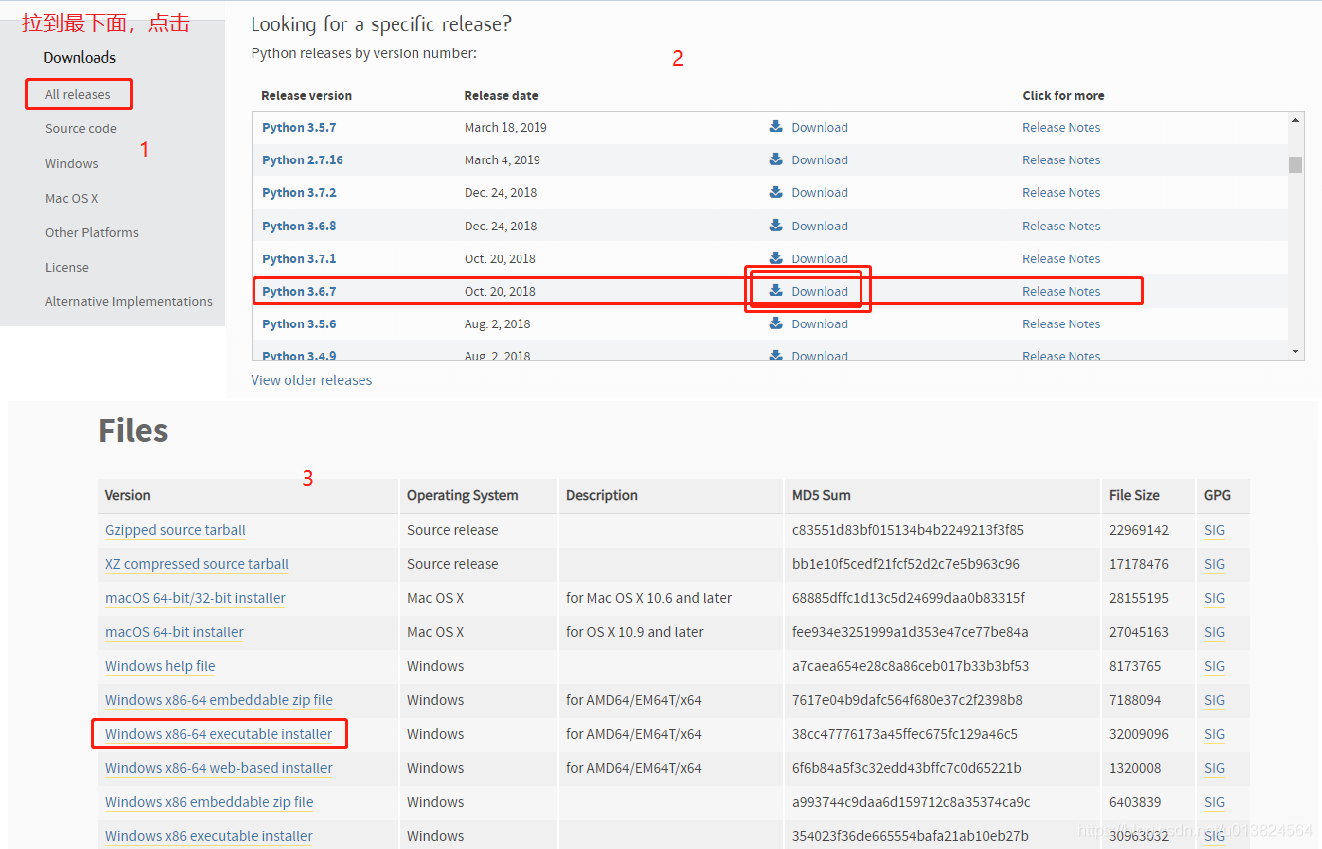Open SIG for macOS 64-bit installer
Image resolution: width=1322 pixels, height=849 pixels.
[x=1214, y=632]
